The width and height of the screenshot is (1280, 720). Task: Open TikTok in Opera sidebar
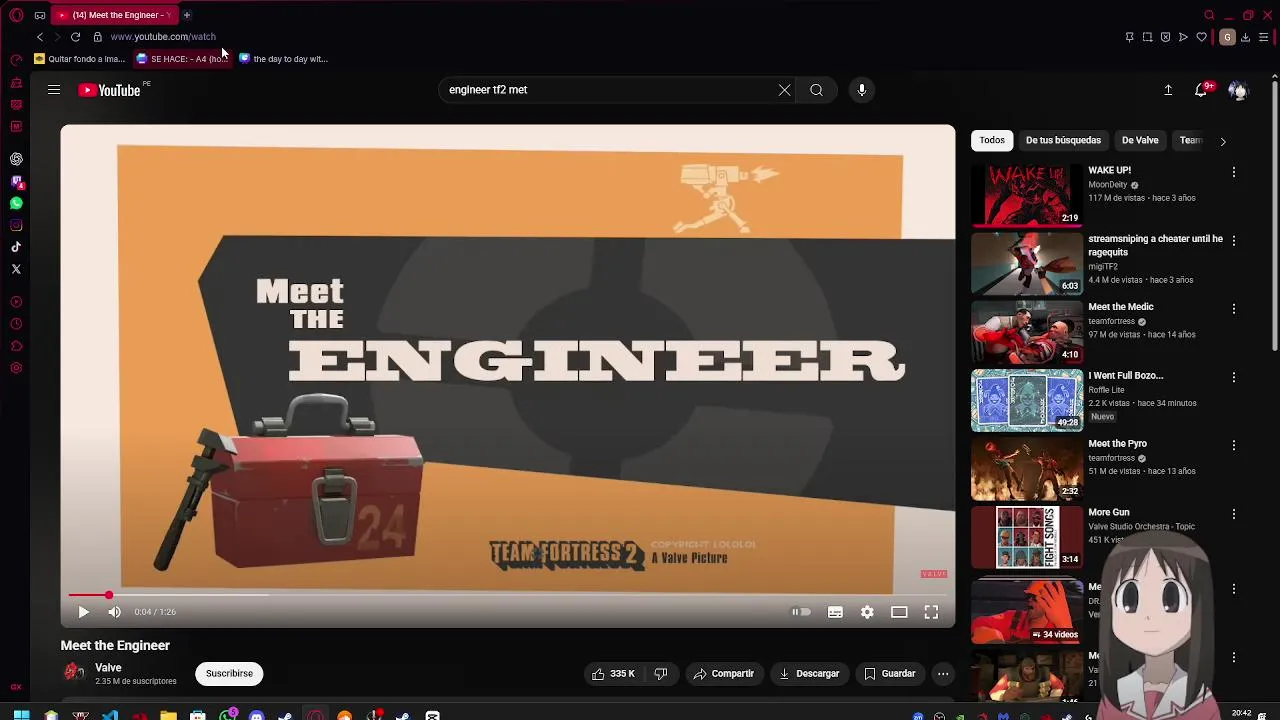[x=16, y=247]
